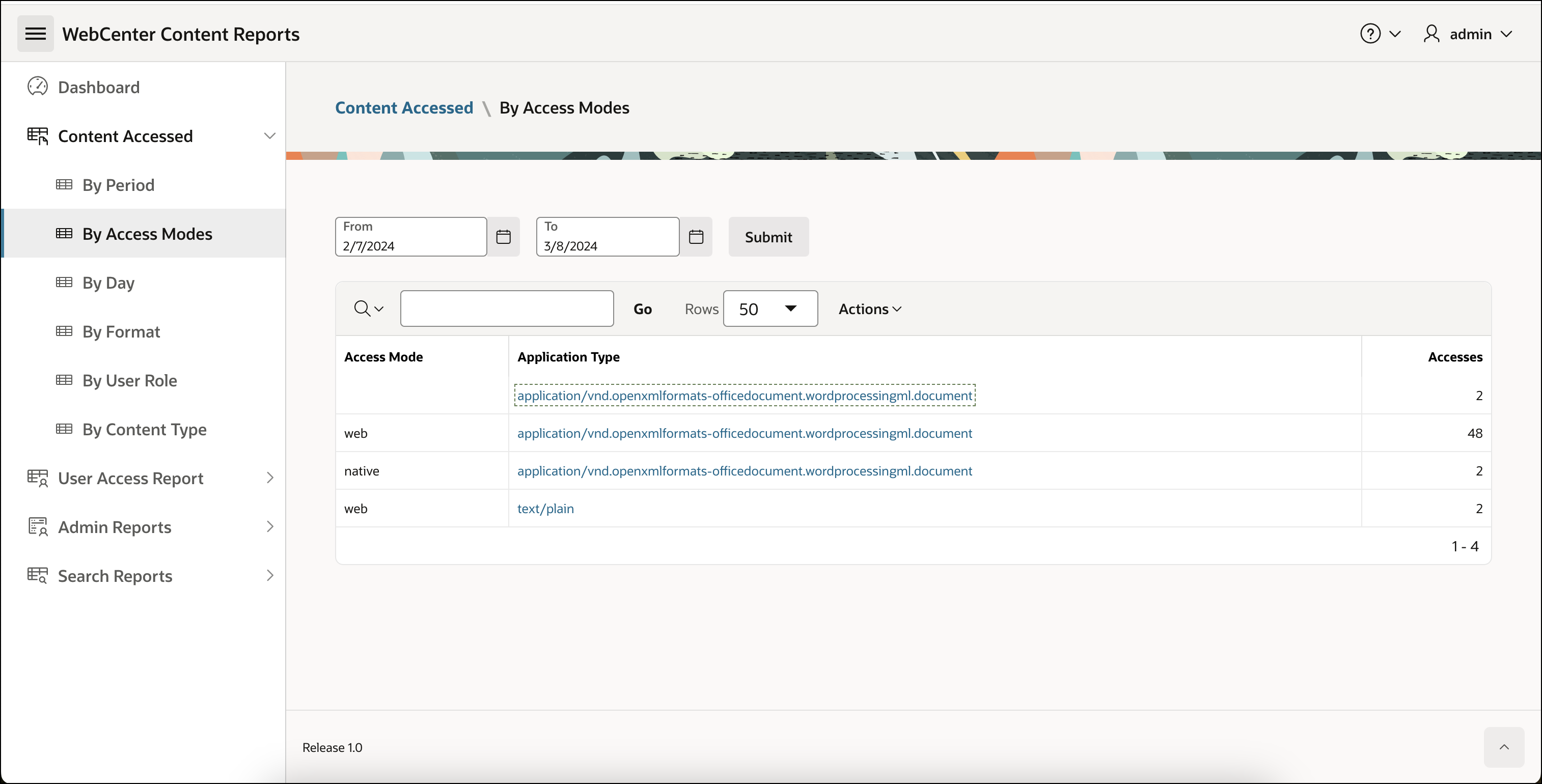Collapse the Content Accessed section
This screenshot has width=1542, height=784.
pyautogui.click(x=270, y=136)
